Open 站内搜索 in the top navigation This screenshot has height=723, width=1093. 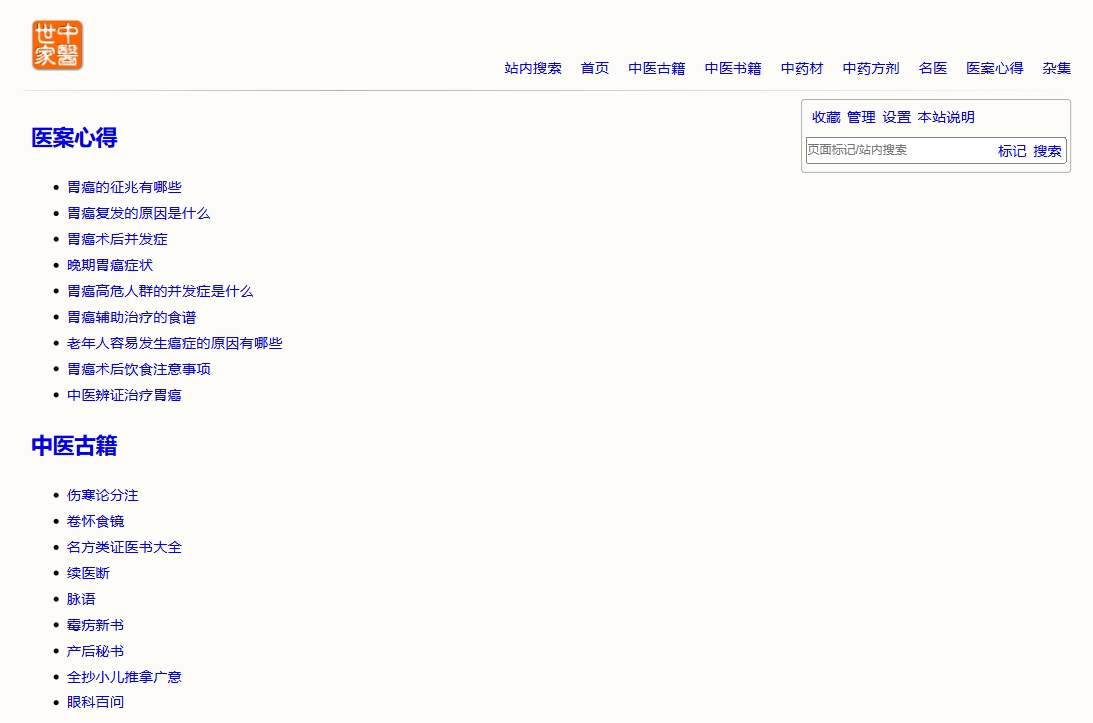pos(533,68)
